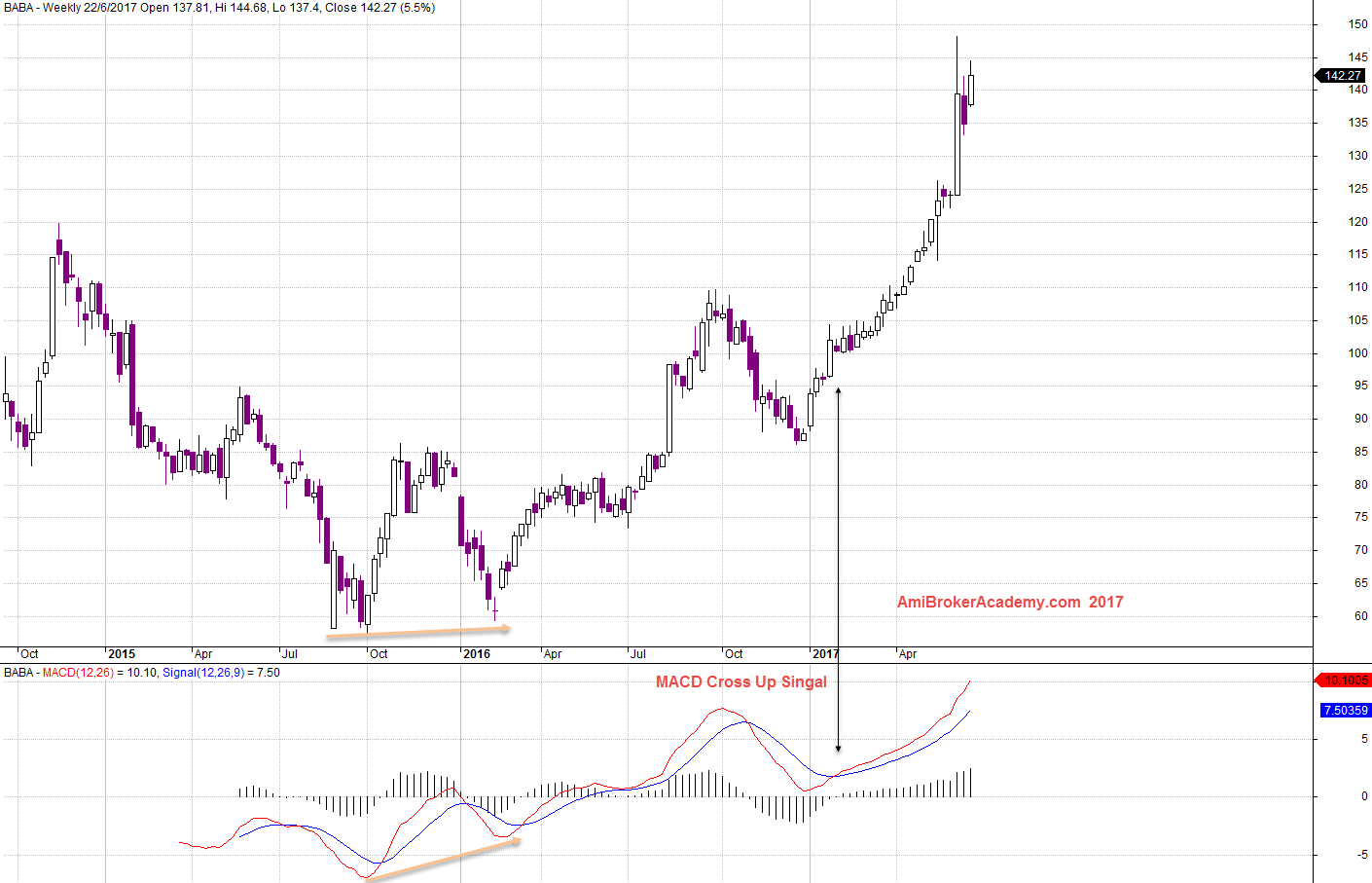This screenshot has height=883, width=1372.
Task: Click the red 10.1005 MACD value label
Action: (1346, 681)
